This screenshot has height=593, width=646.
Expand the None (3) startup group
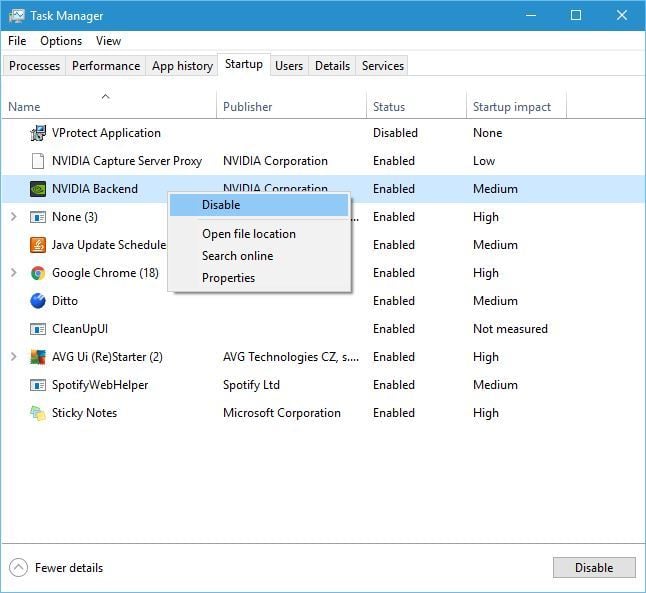(13, 216)
